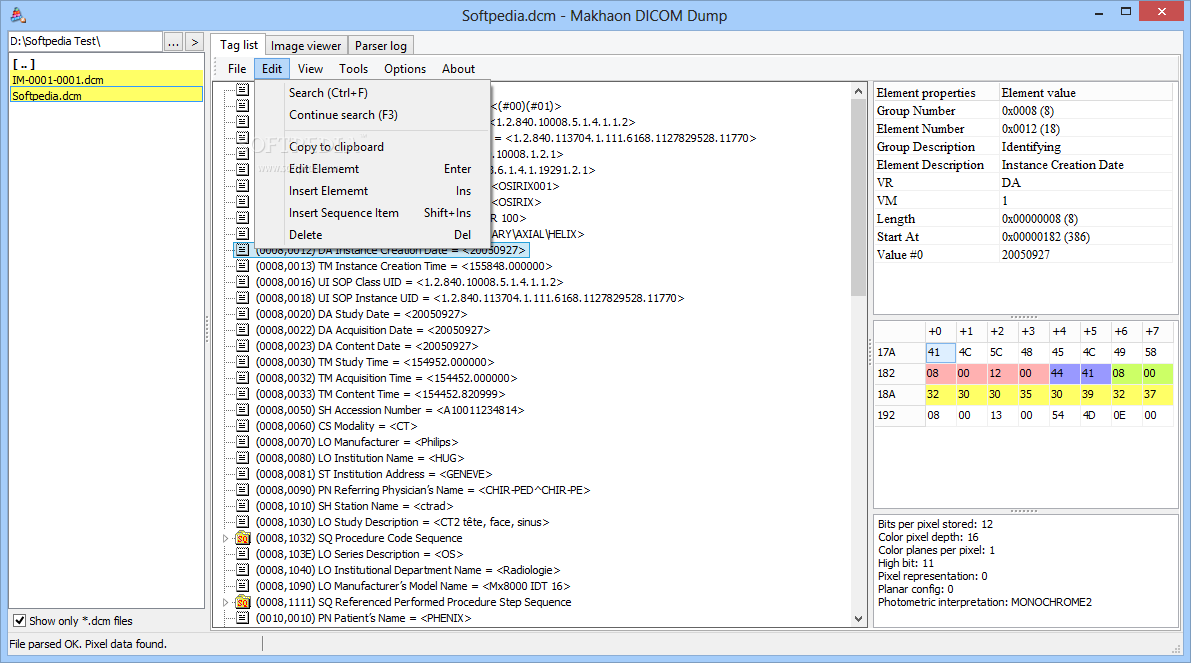Click the element icon beside Station Name
The width and height of the screenshot is (1191, 663).
pyautogui.click(x=242, y=505)
